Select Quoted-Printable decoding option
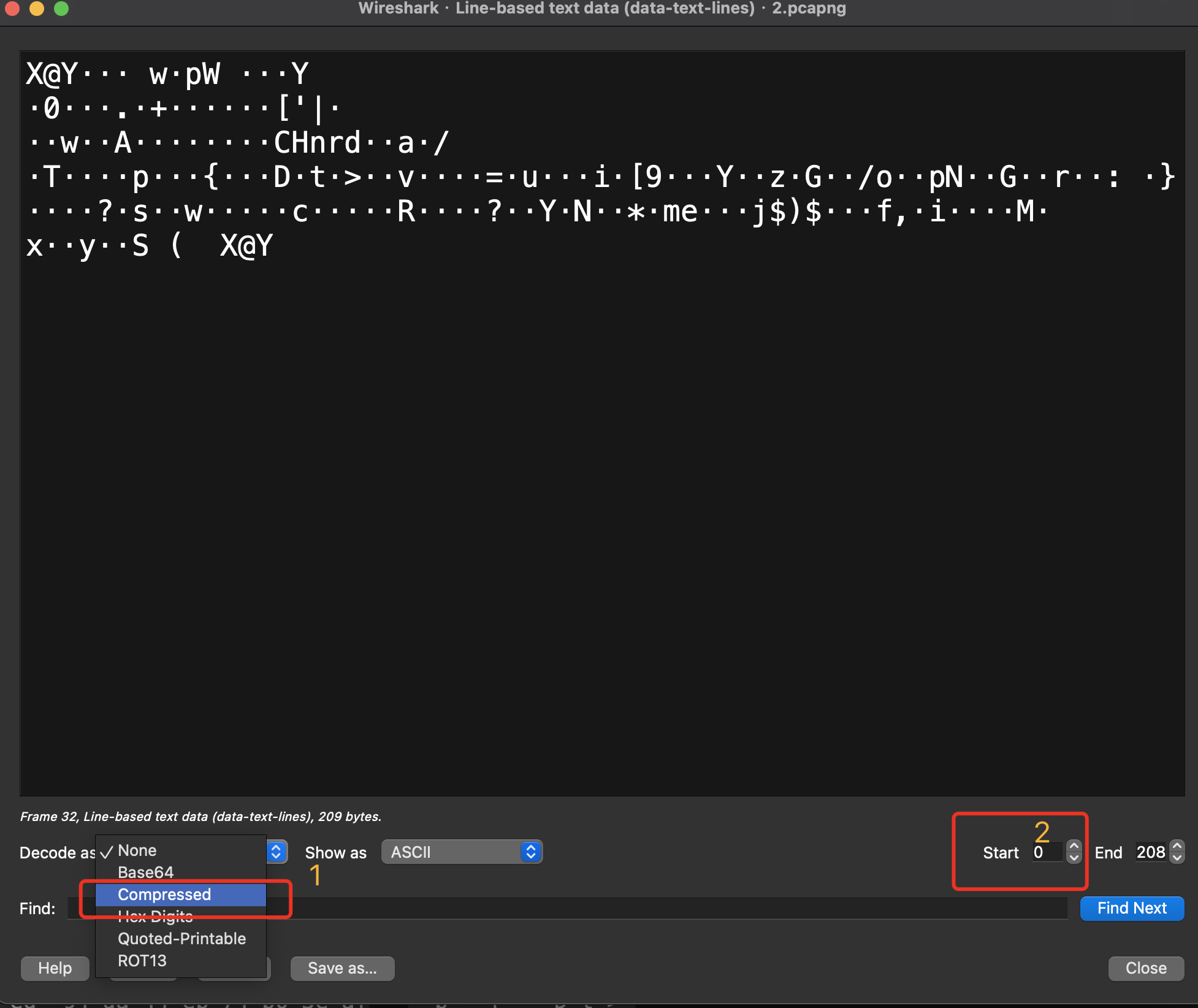This screenshot has height=1008, width=1198. 181,939
